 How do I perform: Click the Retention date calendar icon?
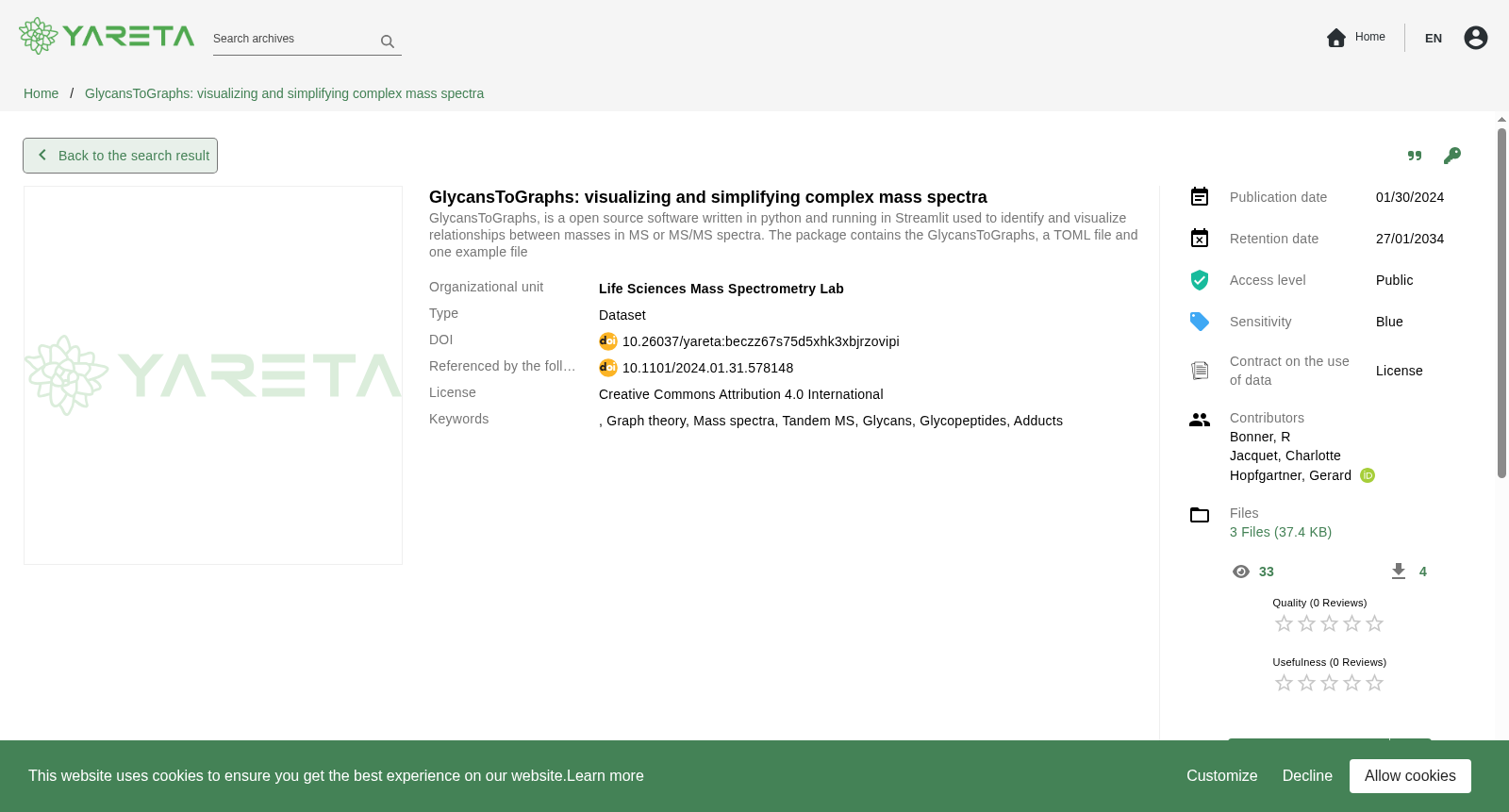pos(1200,238)
